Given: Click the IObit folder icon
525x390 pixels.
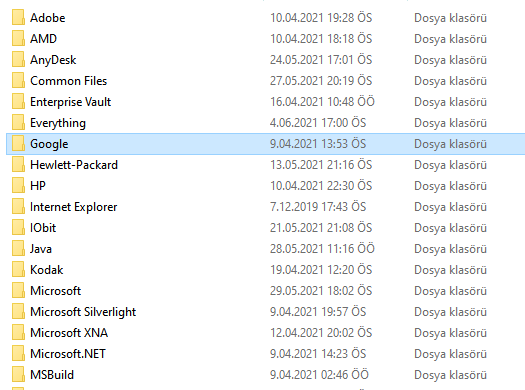Looking at the screenshot, I should click(x=18, y=228).
